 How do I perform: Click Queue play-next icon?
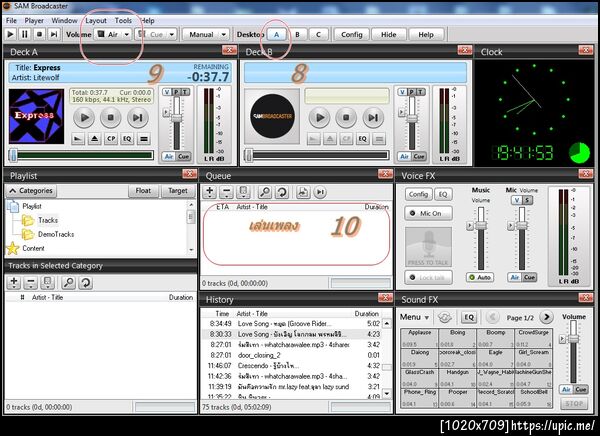[320, 192]
